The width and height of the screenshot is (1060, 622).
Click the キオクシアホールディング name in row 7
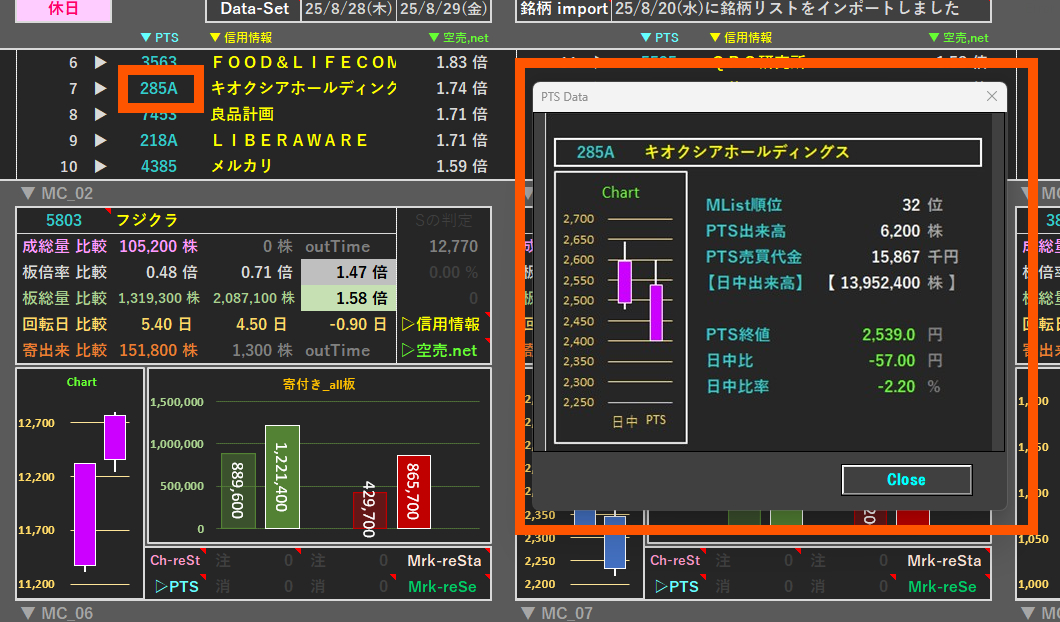pos(304,88)
